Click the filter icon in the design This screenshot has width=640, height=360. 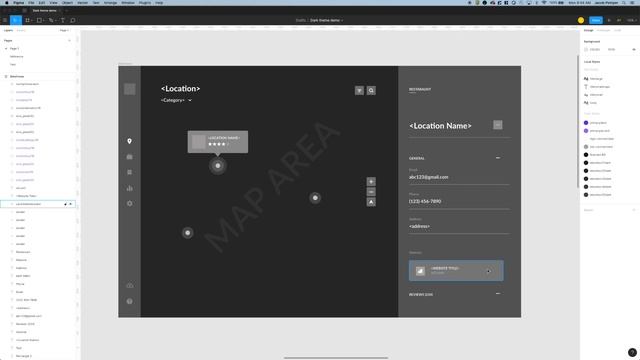[359, 91]
